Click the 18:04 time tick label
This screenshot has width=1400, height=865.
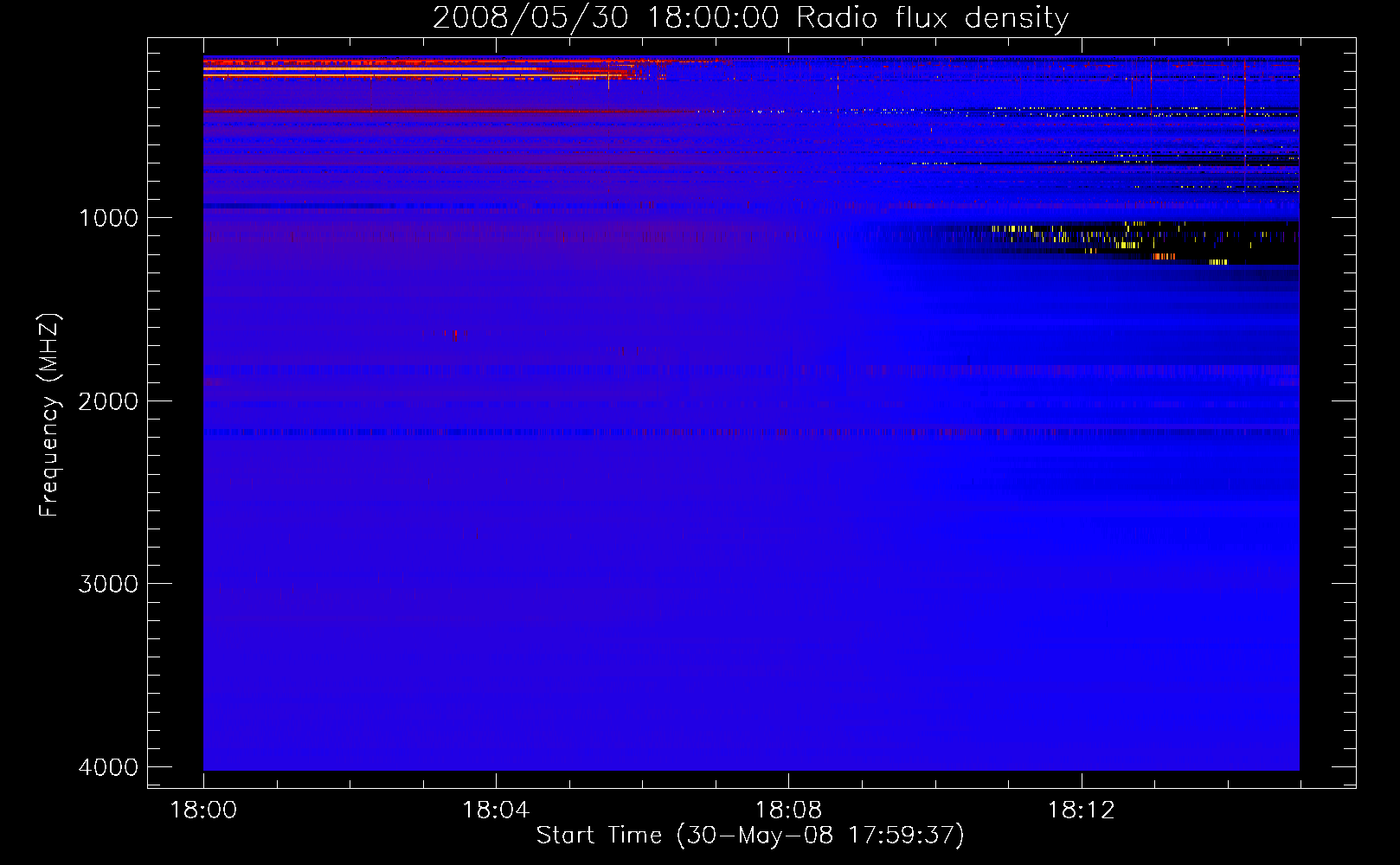pyautogui.click(x=496, y=811)
